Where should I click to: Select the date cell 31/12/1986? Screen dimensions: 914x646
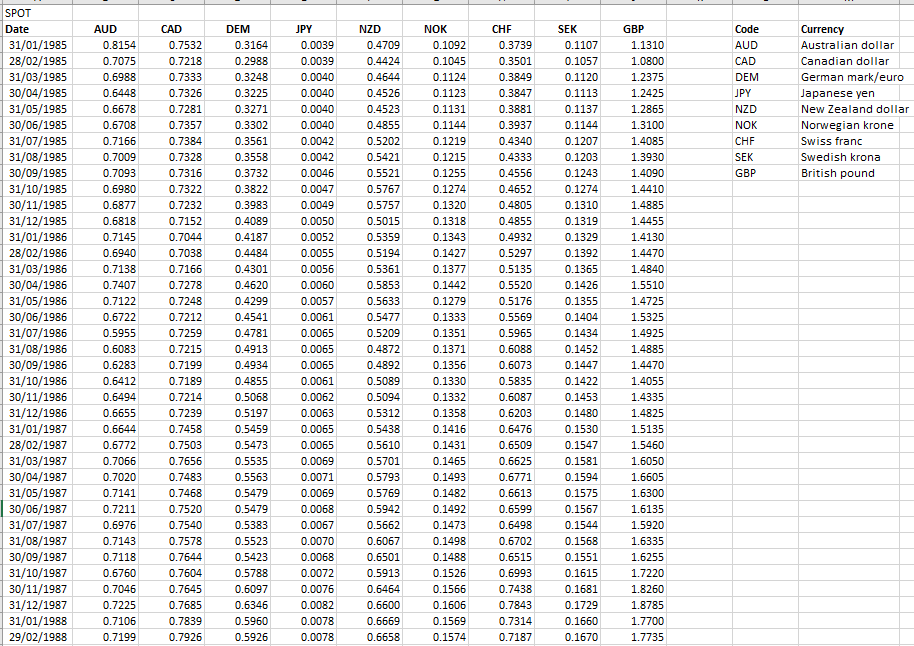(x=37, y=413)
